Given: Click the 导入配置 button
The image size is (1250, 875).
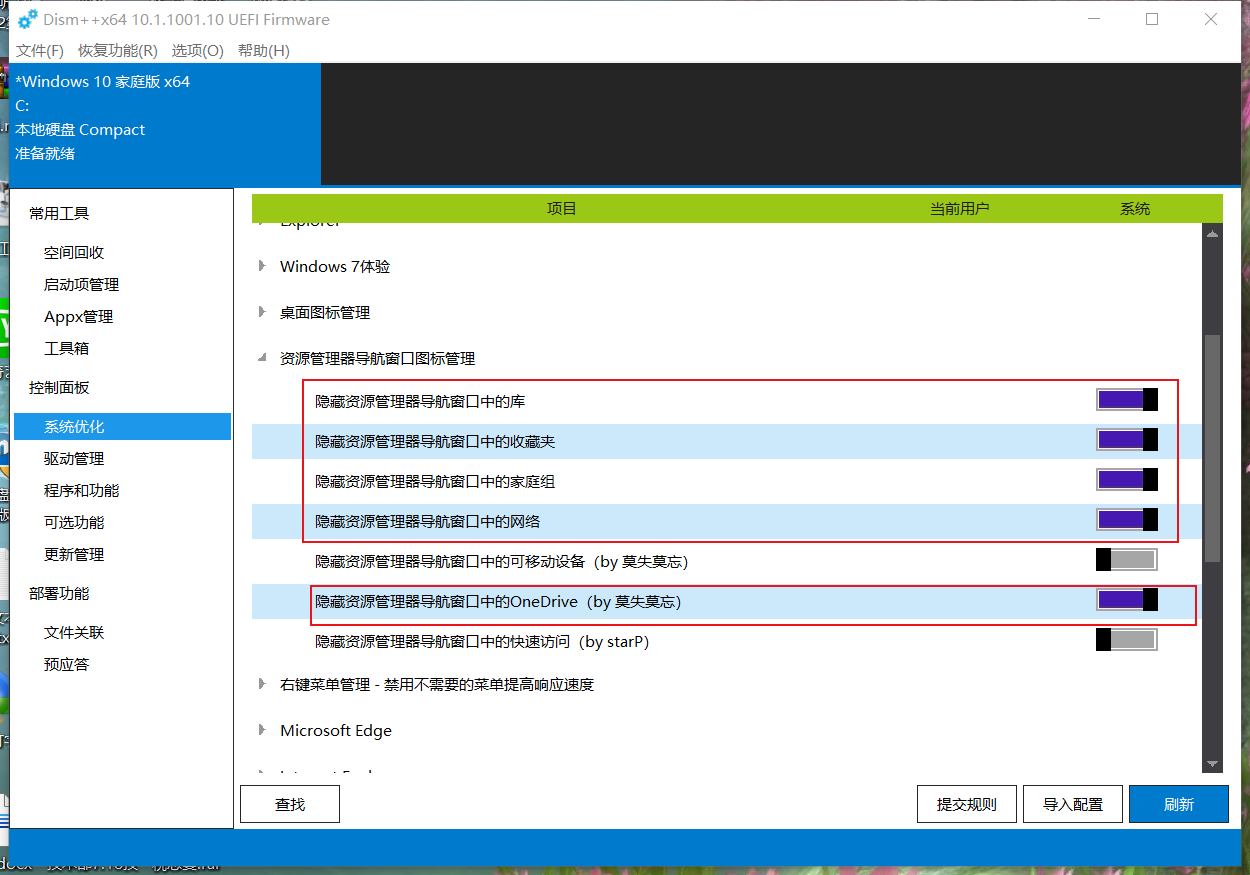Looking at the screenshot, I should [x=1073, y=804].
